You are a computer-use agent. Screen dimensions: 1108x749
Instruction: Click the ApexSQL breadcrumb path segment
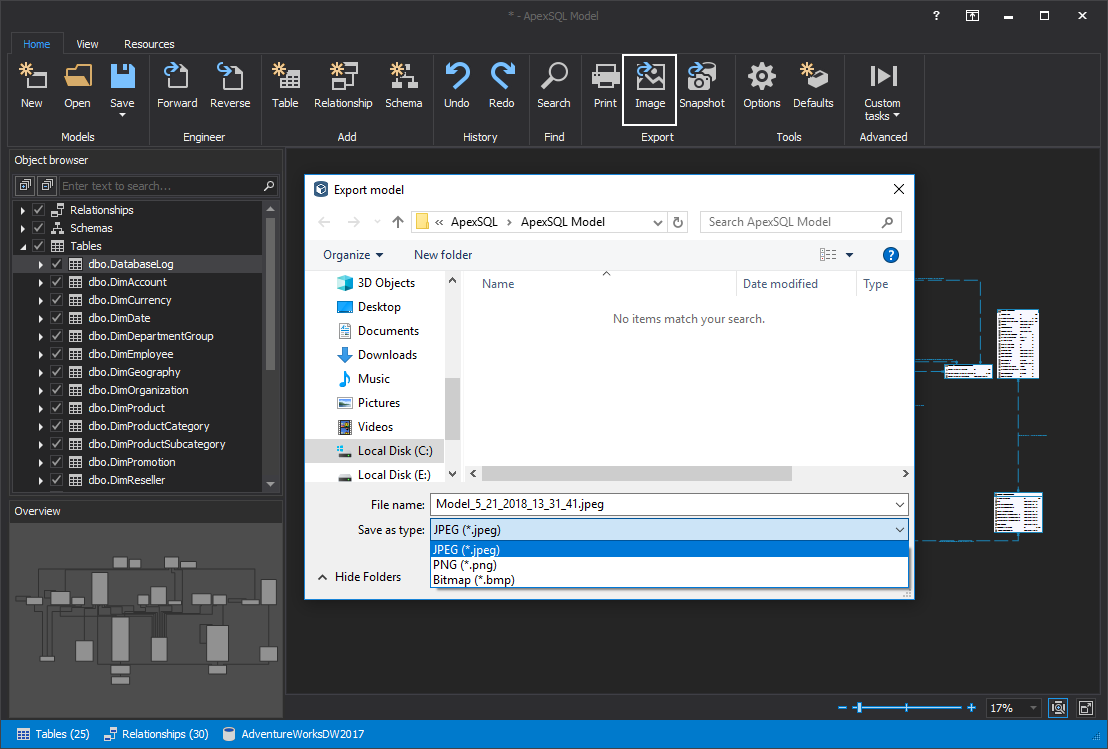474,222
